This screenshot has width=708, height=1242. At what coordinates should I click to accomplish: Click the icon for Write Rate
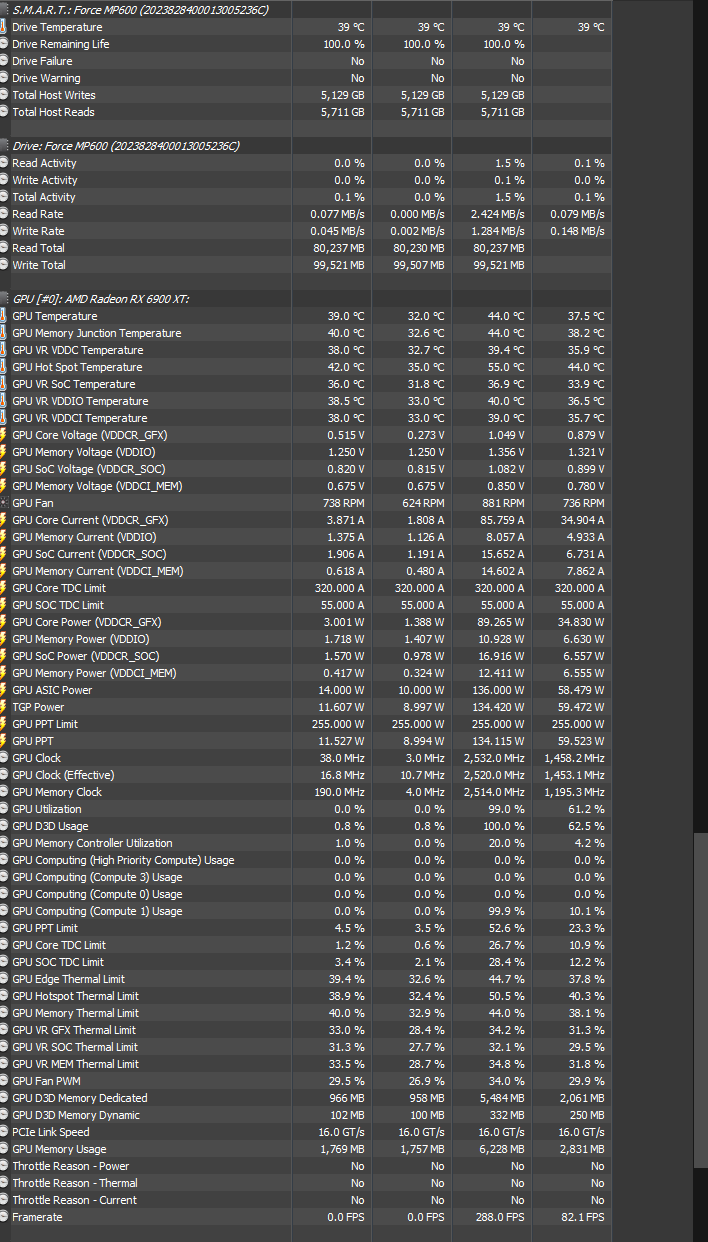[4, 231]
